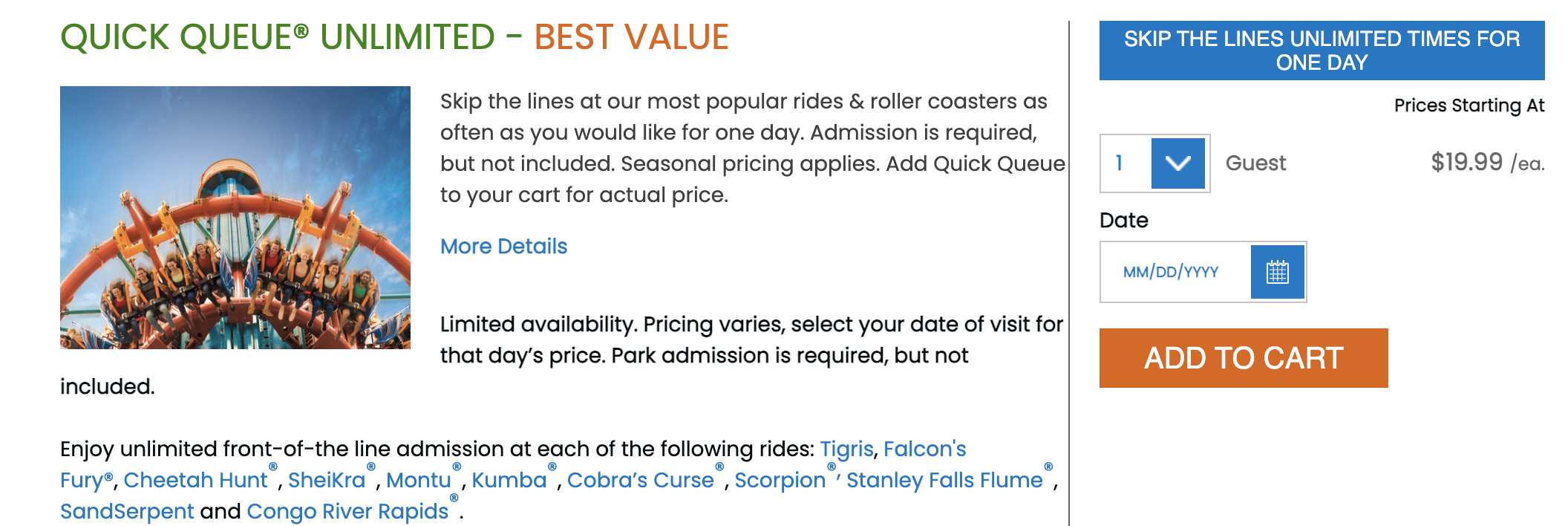Screen dimensions: 1568x526
Task: Select the Kumba ride link
Action: (x=509, y=480)
